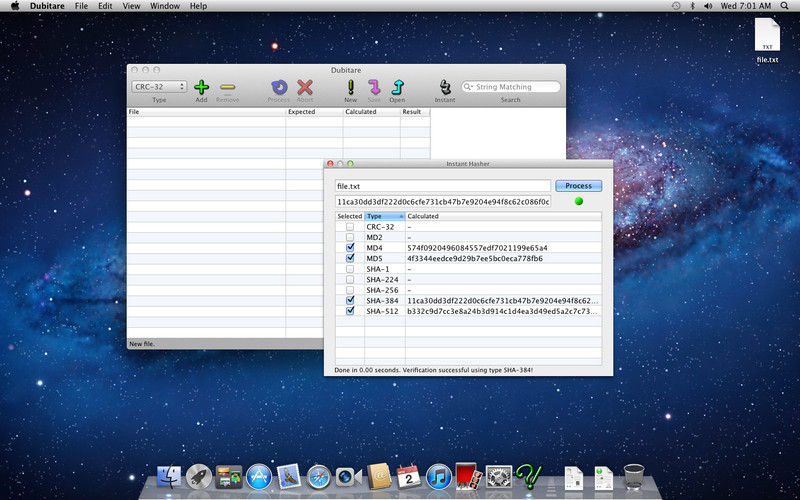Enable the CRC-32 checkbox
This screenshot has width=800, height=500.
click(350, 227)
